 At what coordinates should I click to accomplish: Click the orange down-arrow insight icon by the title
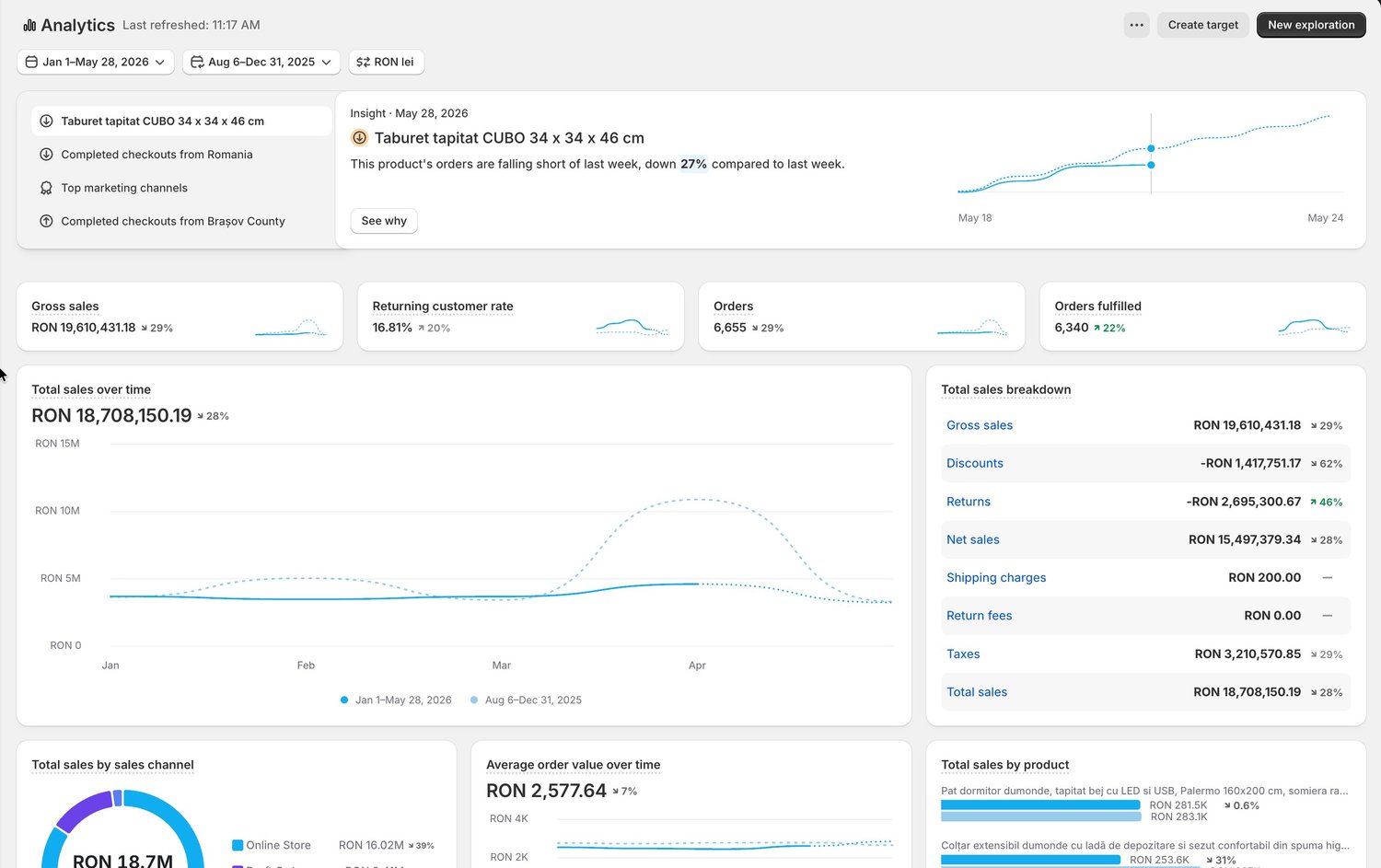359,138
